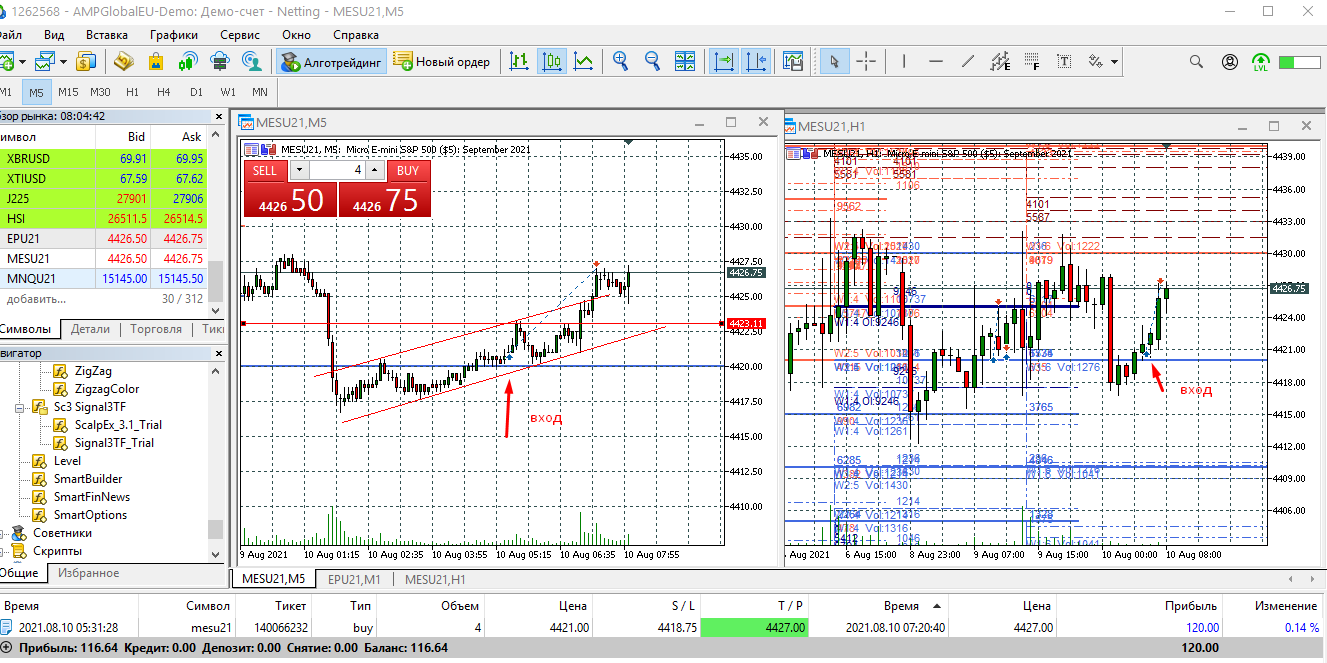Toggle chart shift from right edge
This screenshot has height=663, width=1327.
[x=756, y=62]
